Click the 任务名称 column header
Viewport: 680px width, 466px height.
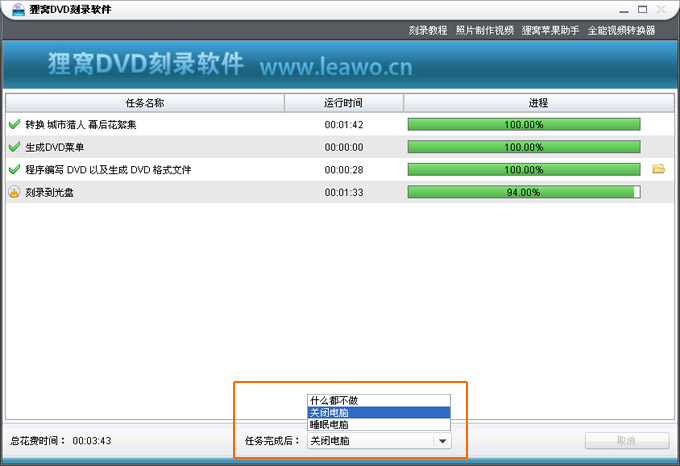tap(145, 103)
